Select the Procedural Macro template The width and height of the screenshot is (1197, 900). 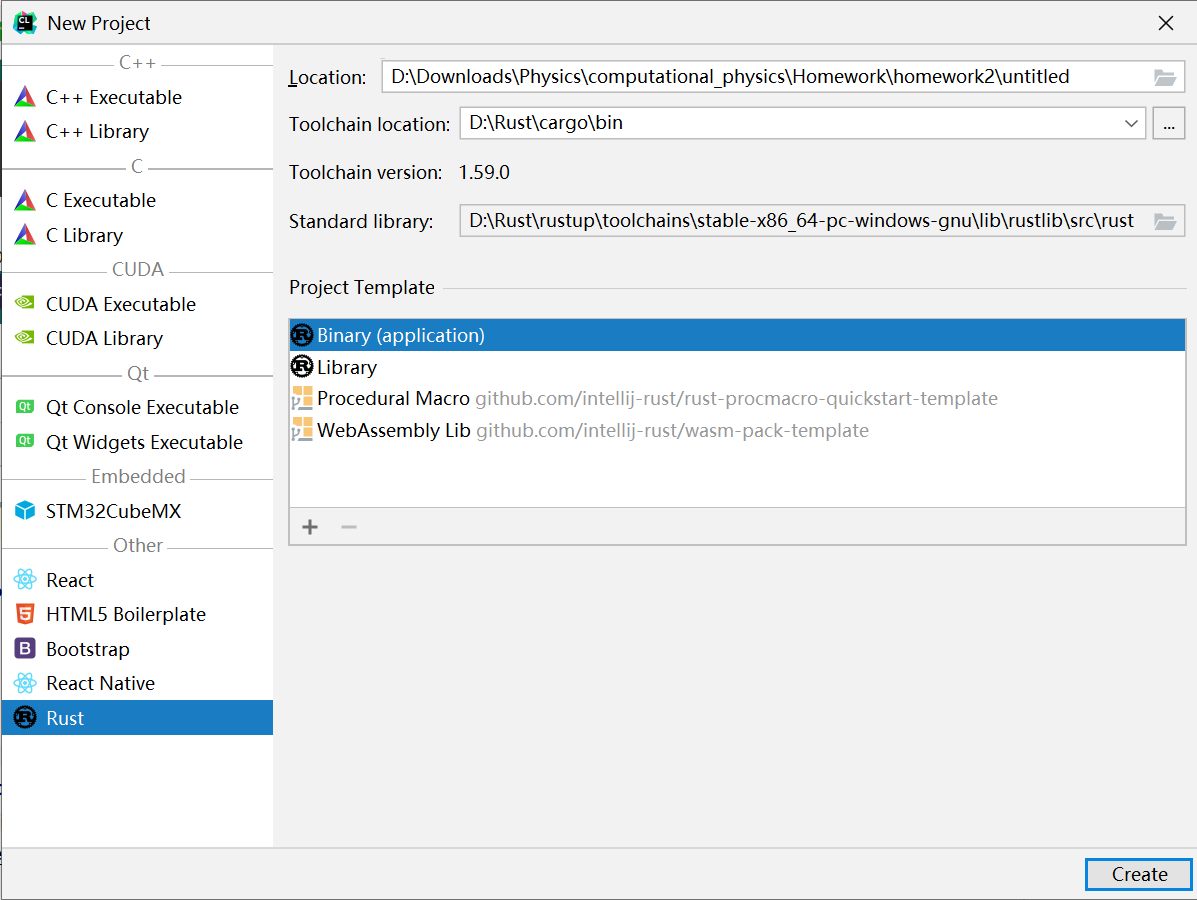(x=737, y=398)
